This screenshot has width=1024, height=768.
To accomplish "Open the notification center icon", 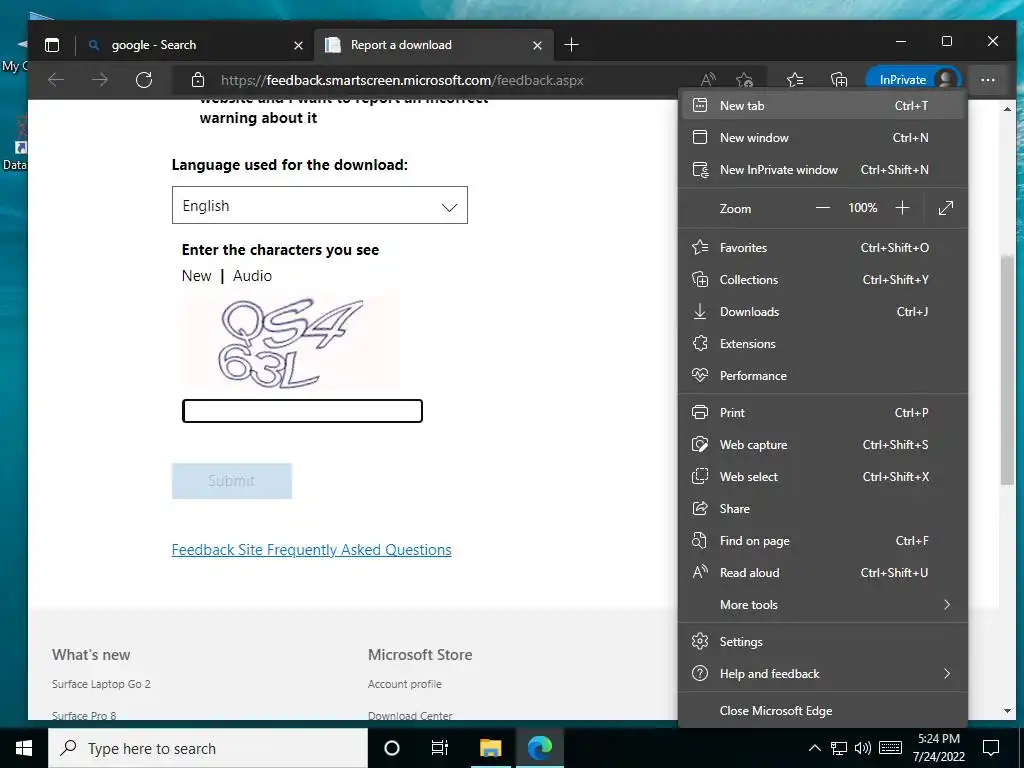I will tap(991, 748).
